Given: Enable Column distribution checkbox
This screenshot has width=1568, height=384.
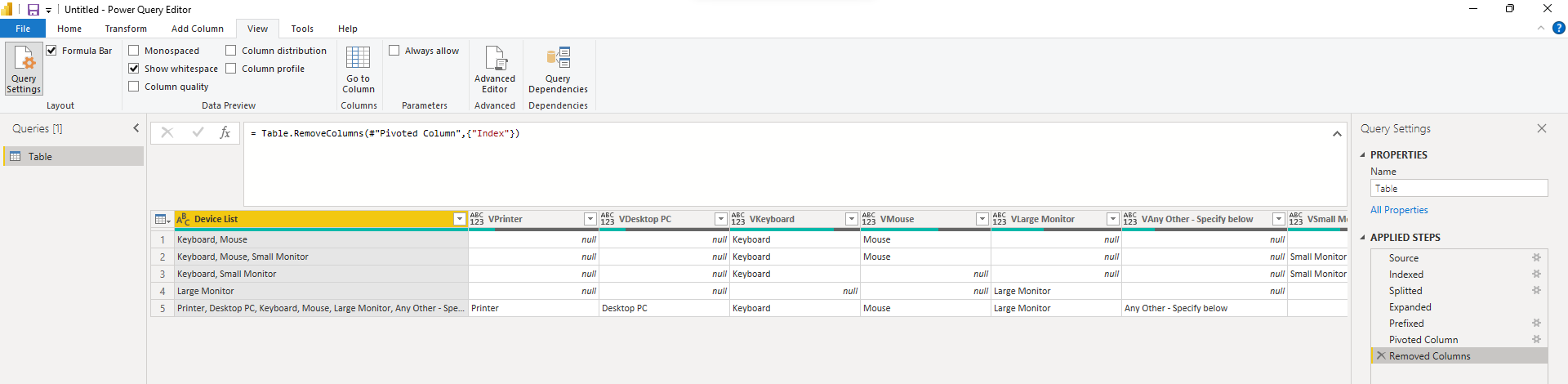Looking at the screenshot, I should (x=231, y=51).
